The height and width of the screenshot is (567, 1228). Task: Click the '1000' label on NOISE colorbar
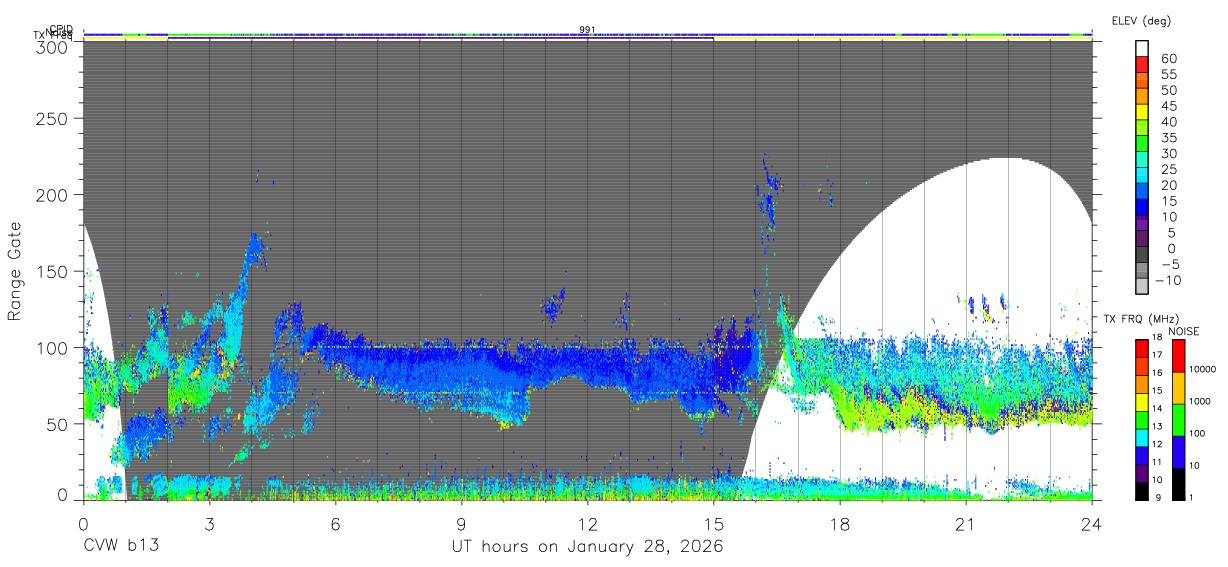click(1200, 401)
